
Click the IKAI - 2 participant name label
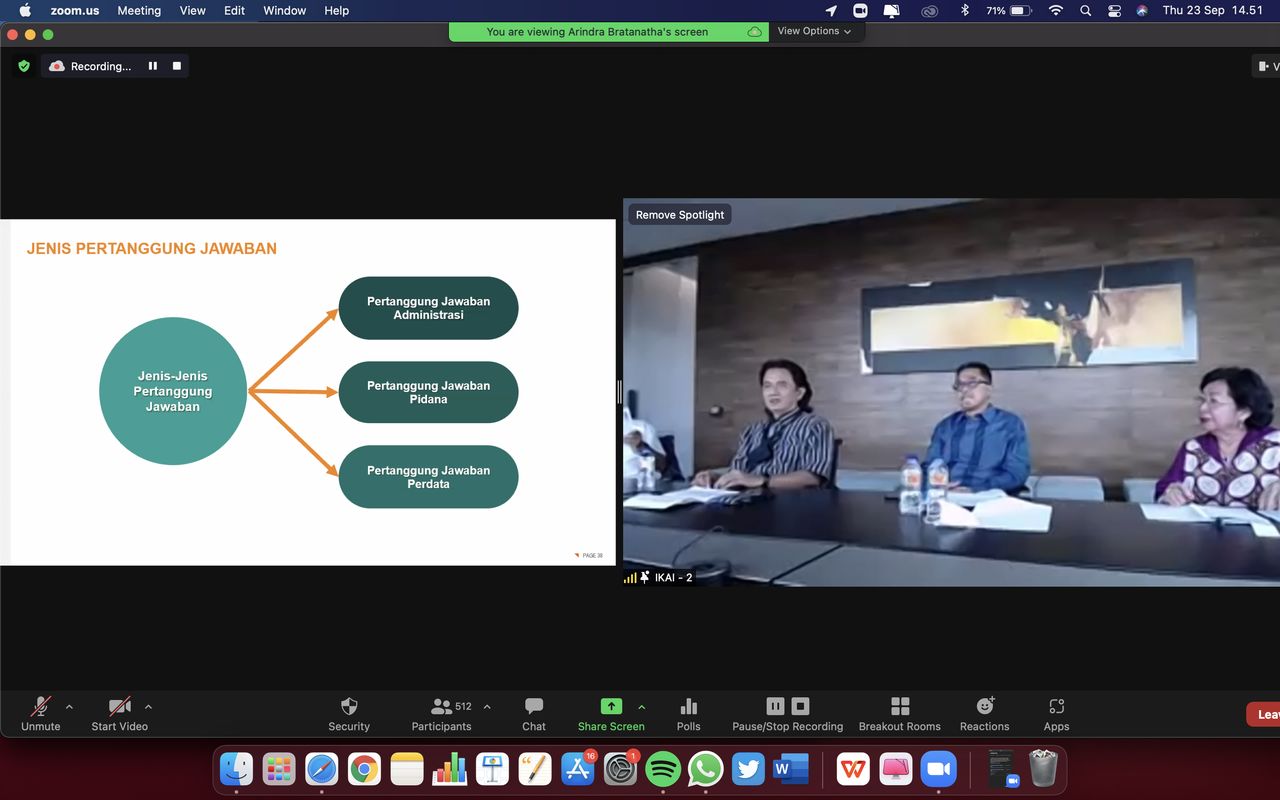pos(674,577)
